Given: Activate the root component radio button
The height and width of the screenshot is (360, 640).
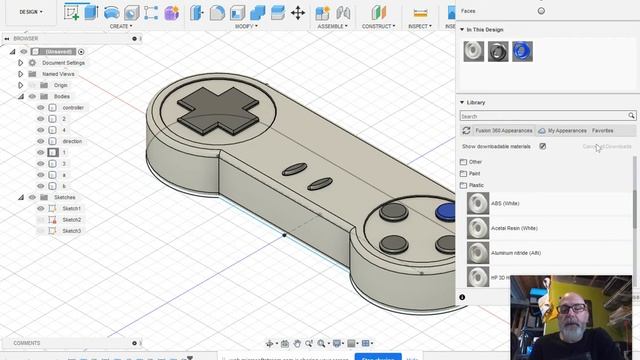Looking at the screenshot, I should pyautogui.click(x=81, y=52).
